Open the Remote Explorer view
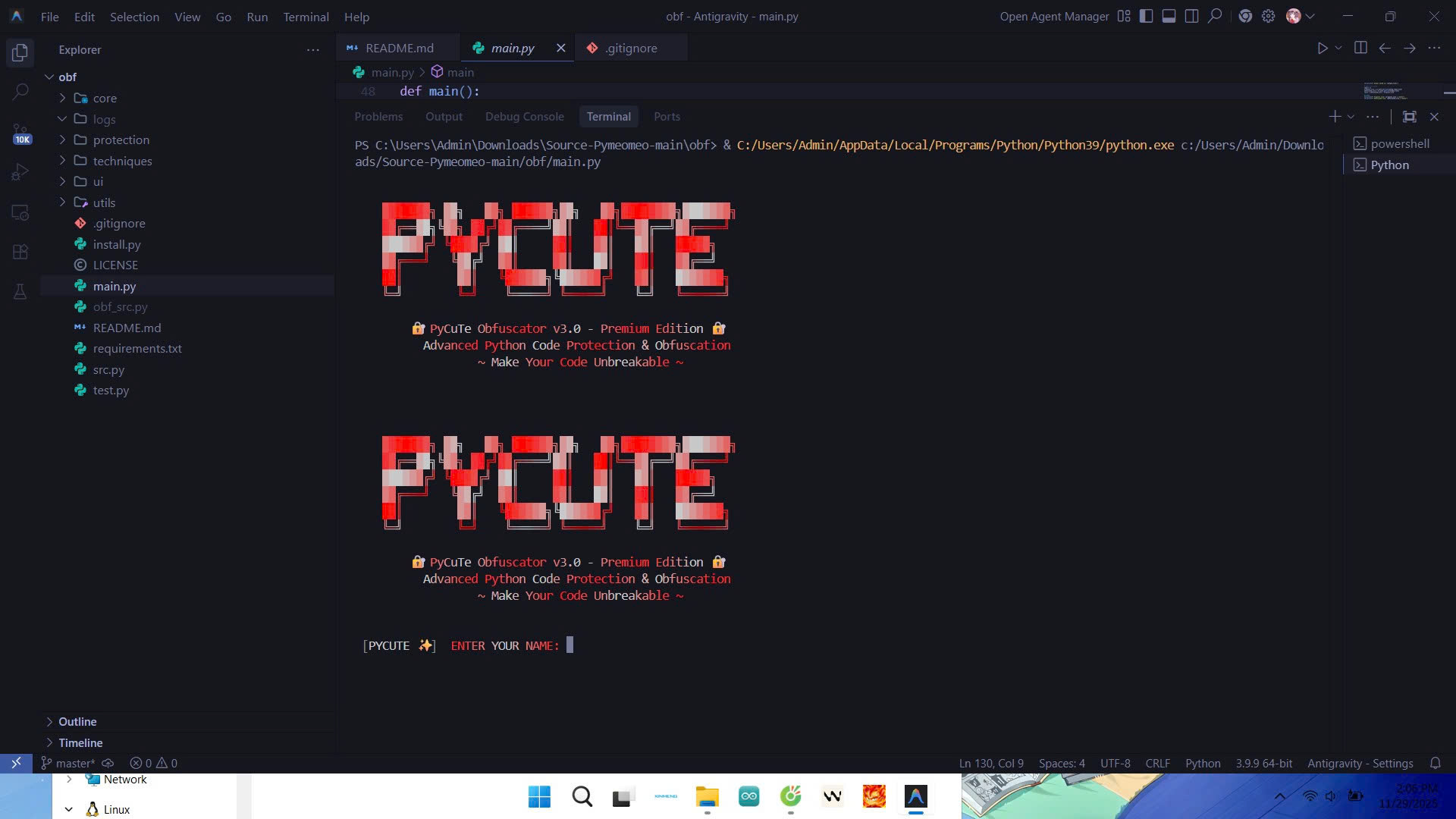This screenshot has width=1456, height=819. point(20,212)
